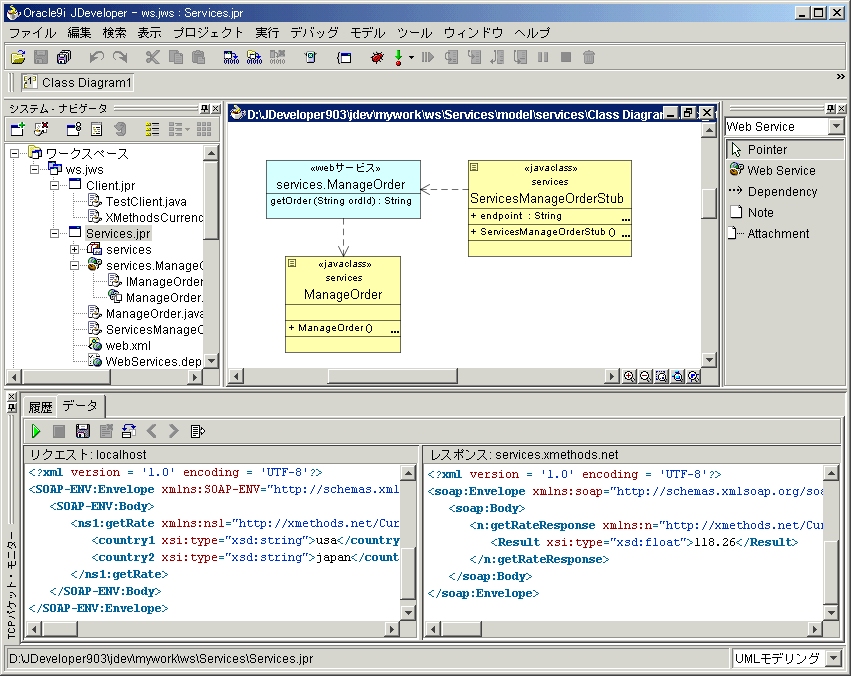This screenshot has height=676, width=851.
Task: Open the Run icon dropdown arrow
Action: [411, 57]
